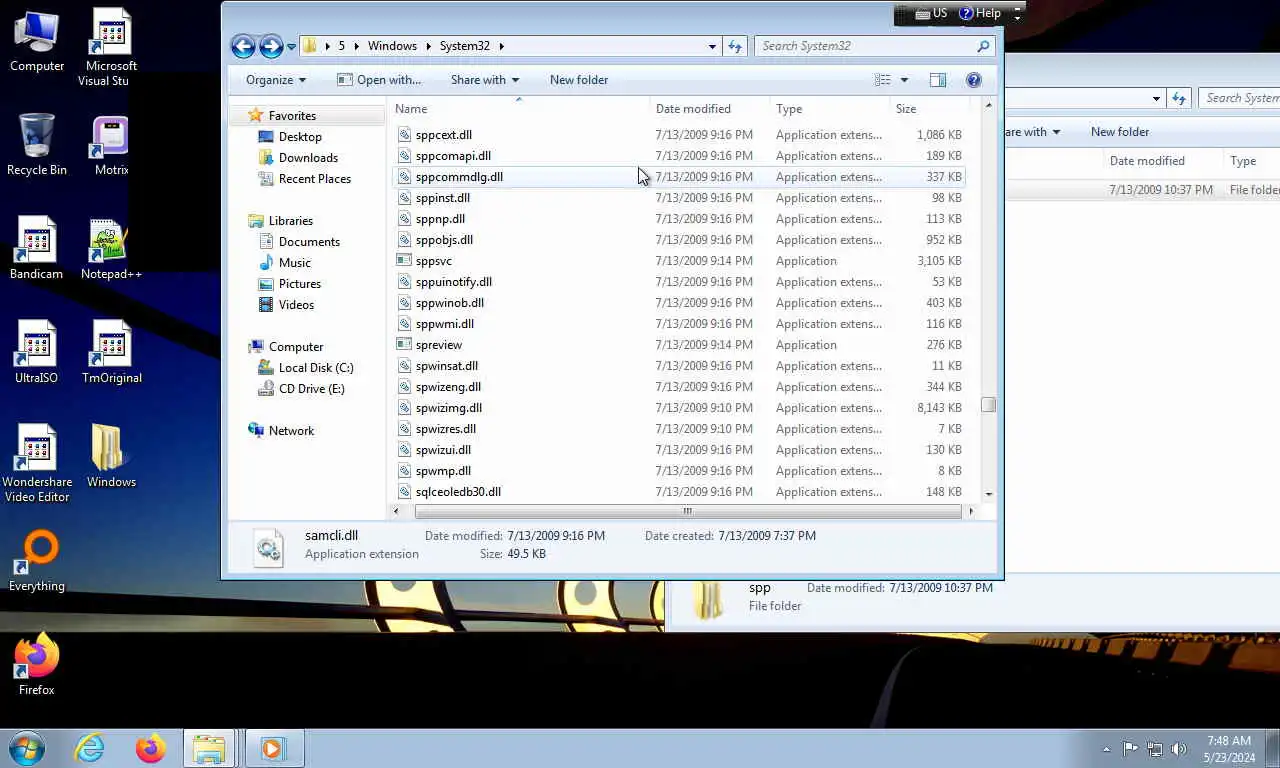Screen dimensions: 1280x768
Task: Open Motrix desktop shortcut
Action: [111, 145]
